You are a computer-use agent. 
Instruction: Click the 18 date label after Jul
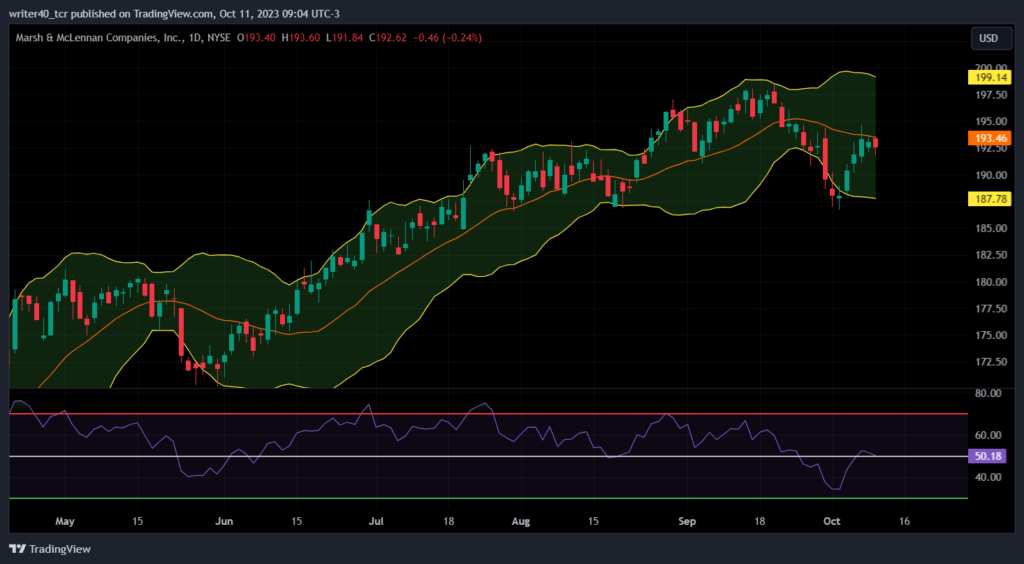pyautogui.click(x=448, y=522)
